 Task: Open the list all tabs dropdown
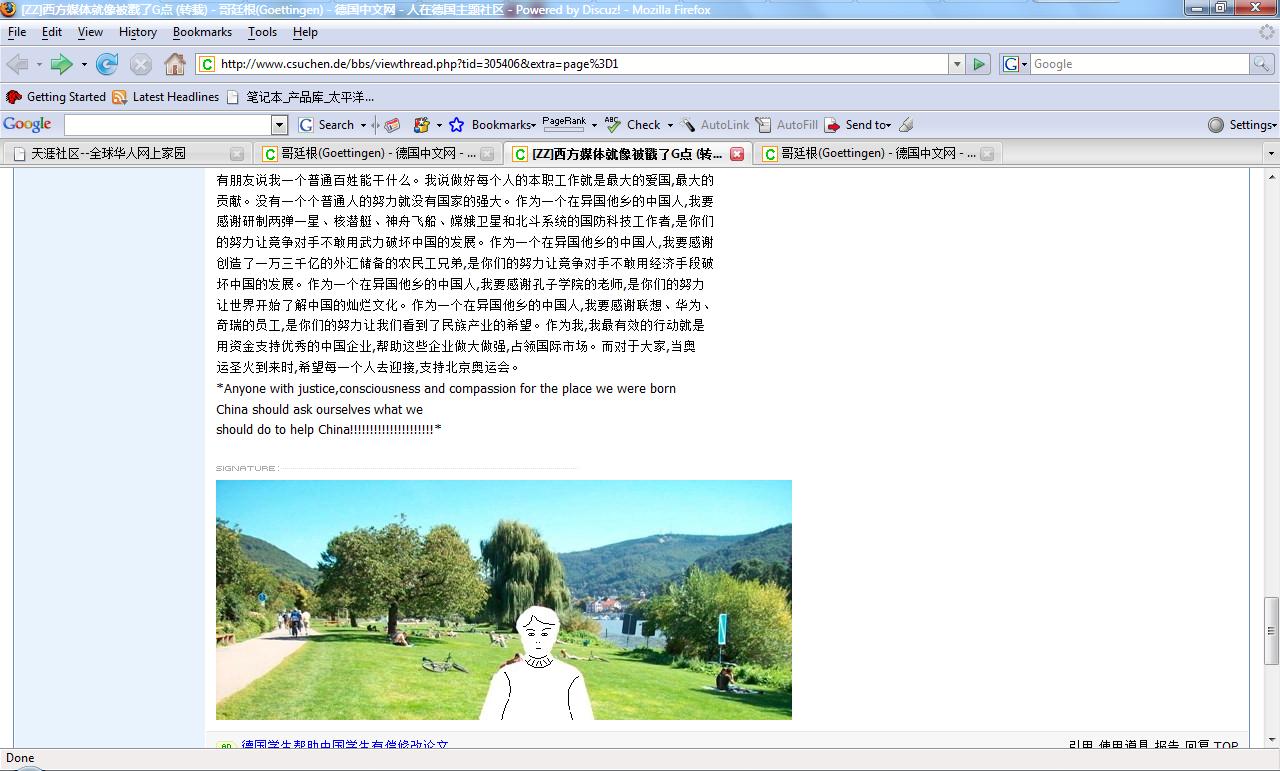[x=1271, y=154]
